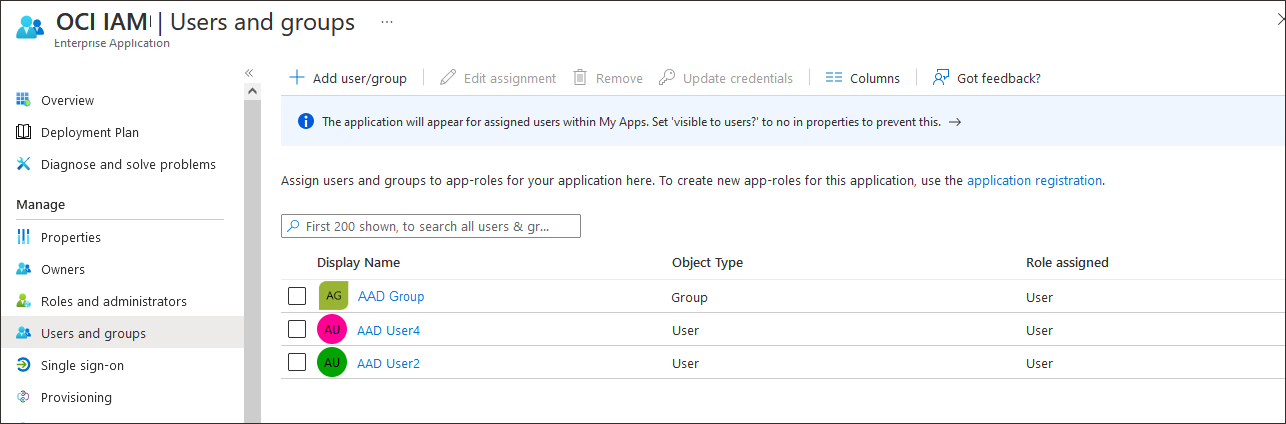
Task: Check the AAD User2 row checkbox
Action: (297, 362)
